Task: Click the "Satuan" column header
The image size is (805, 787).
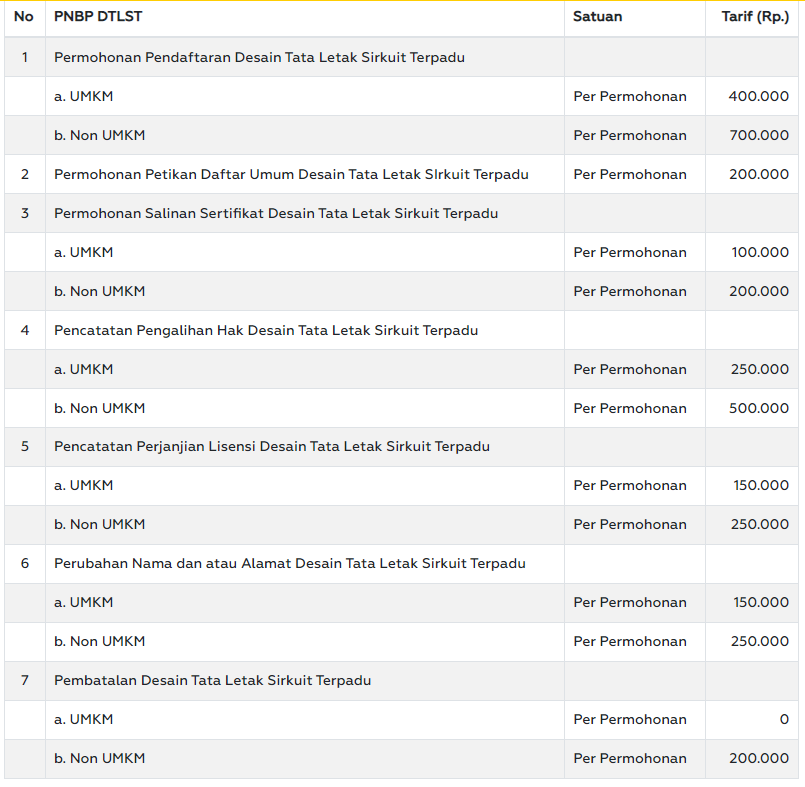Action: (598, 17)
